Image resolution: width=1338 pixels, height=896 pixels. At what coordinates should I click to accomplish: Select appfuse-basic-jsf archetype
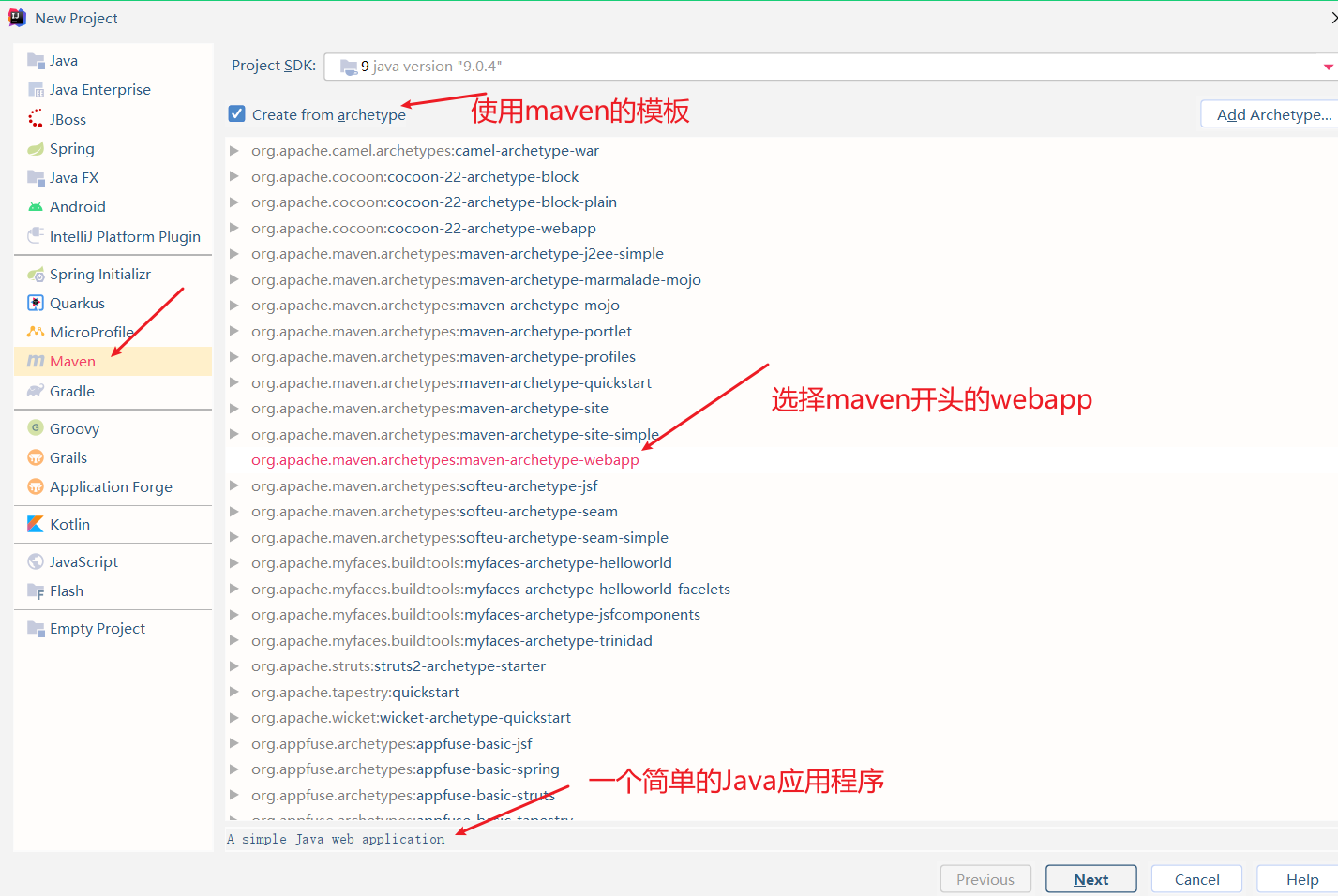pyautogui.click(x=392, y=743)
